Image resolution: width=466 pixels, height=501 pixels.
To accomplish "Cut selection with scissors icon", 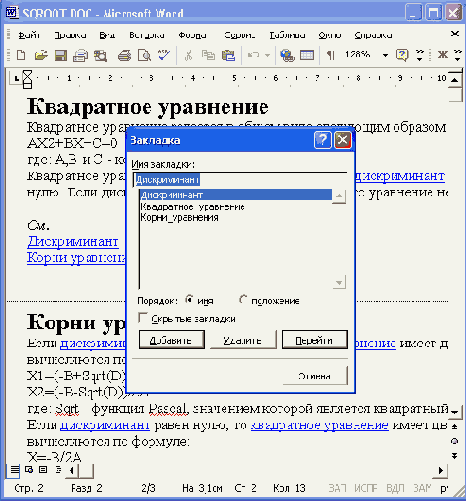I will point(188,55).
